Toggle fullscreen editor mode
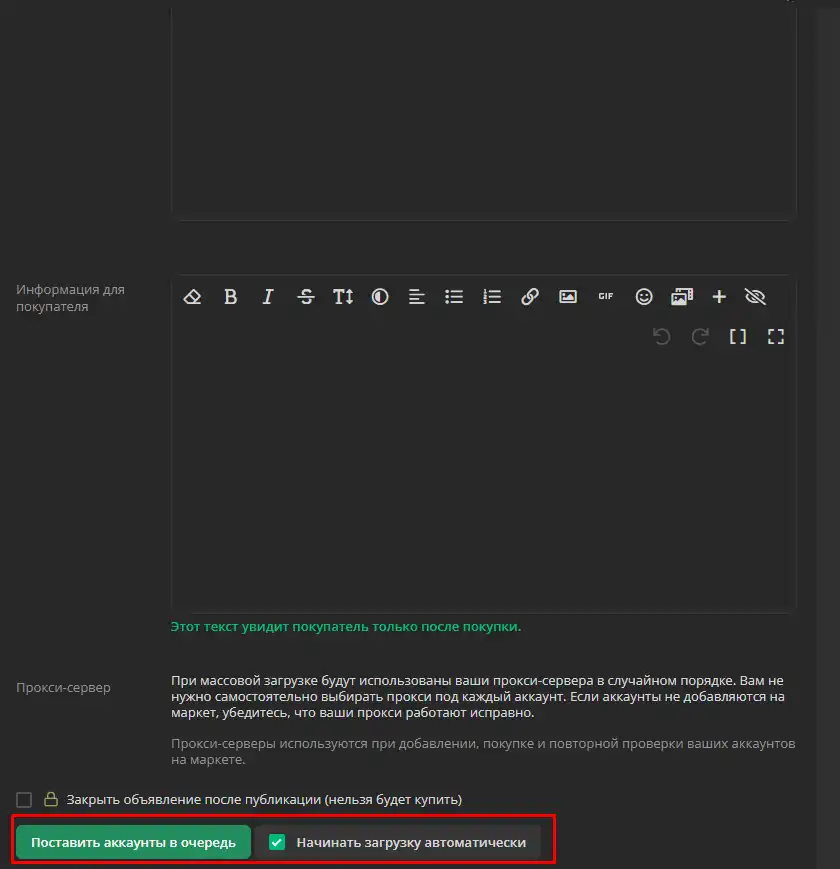 click(x=775, y=337)
